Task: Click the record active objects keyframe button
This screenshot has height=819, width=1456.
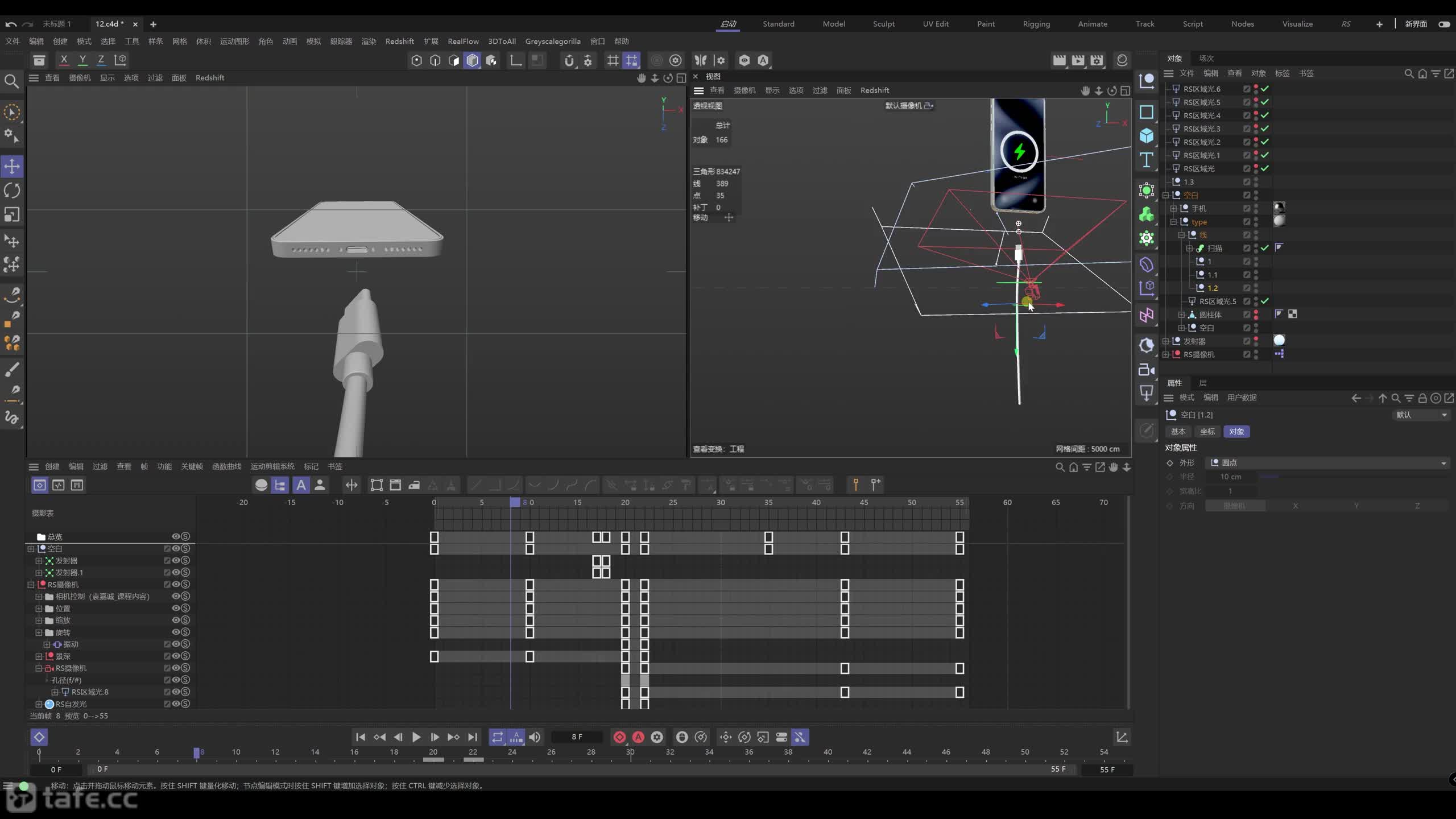Action: point(619,737)
